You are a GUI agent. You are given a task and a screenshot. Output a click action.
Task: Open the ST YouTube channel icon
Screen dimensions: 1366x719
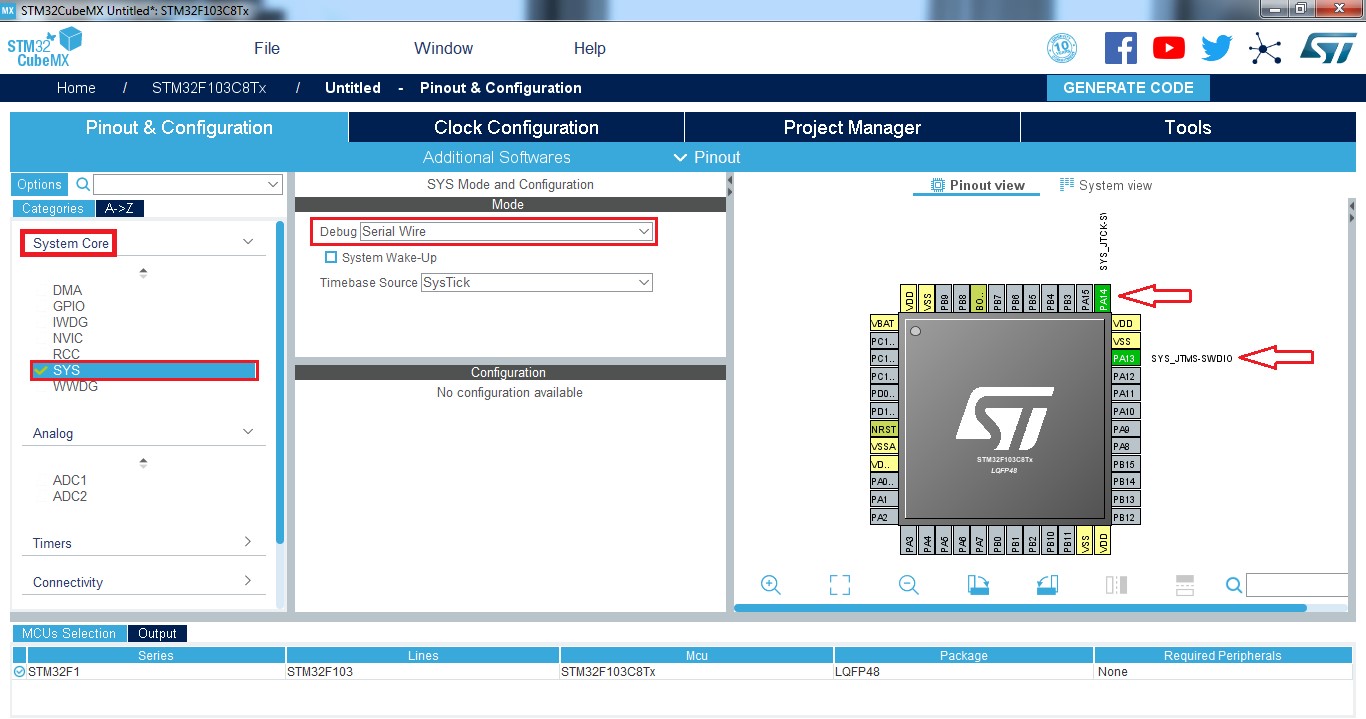click(1167, 47)
